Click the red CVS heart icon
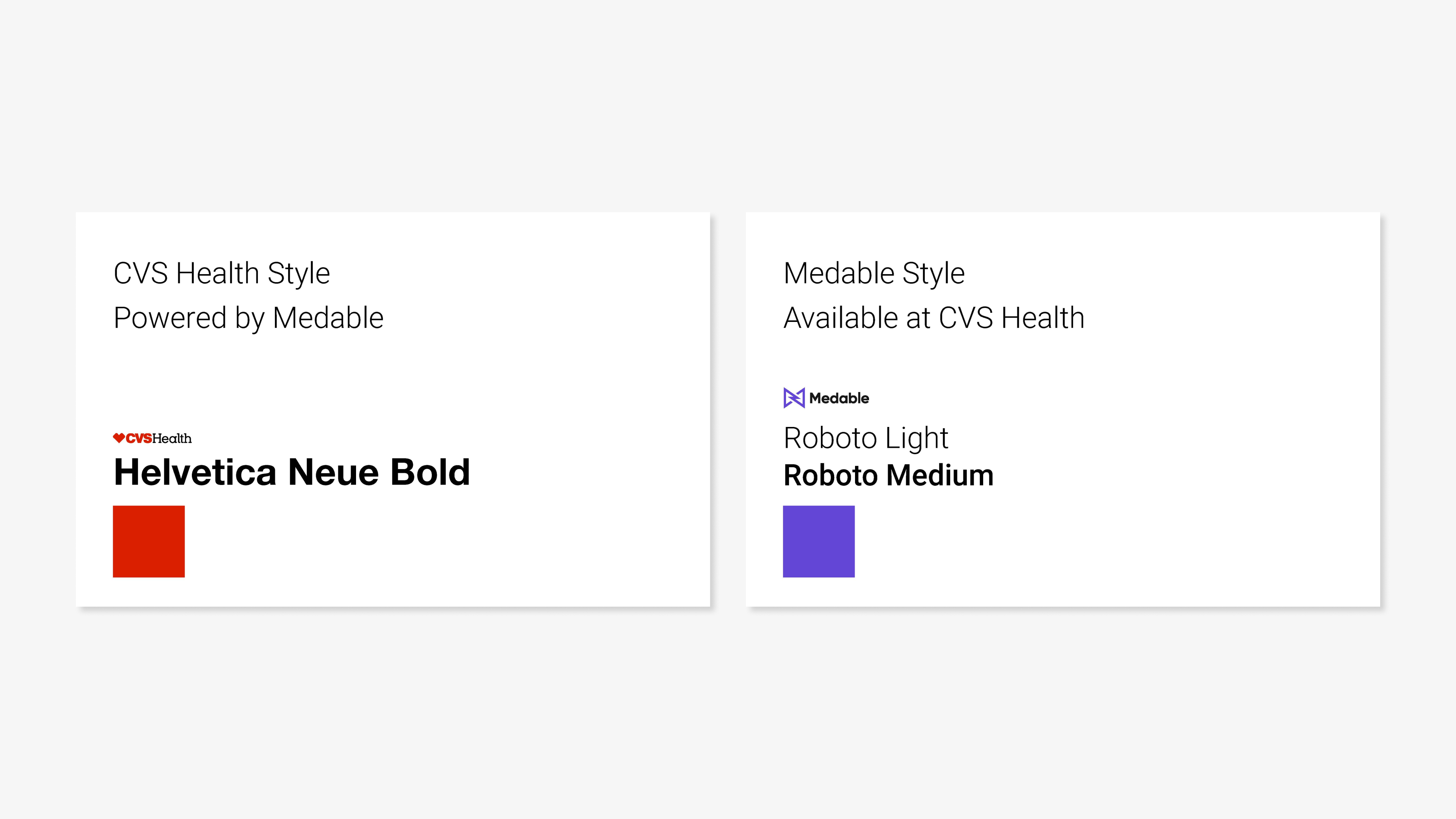The image size is (1456, 819). [x=119, y=438]
